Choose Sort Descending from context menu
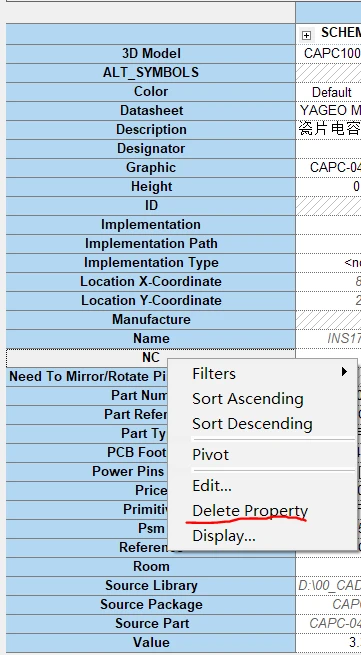361x655 pixels. click(252, 424)
